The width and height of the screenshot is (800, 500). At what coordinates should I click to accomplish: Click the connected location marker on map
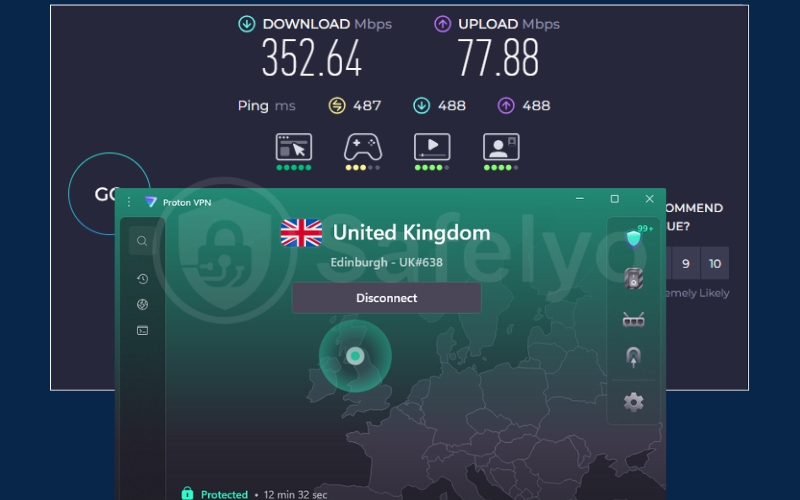355,356
